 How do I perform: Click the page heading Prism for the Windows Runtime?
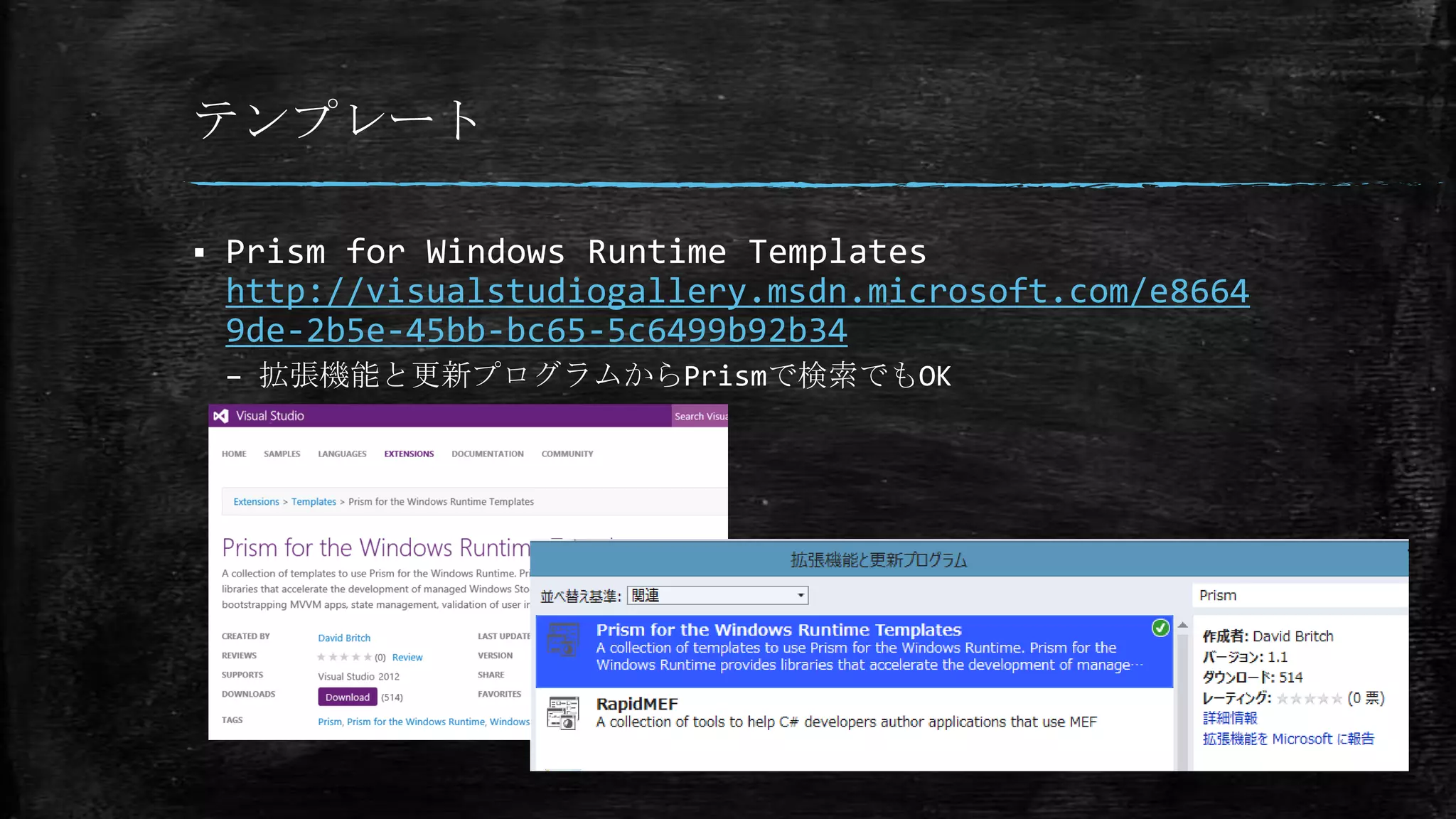[376, 547]
